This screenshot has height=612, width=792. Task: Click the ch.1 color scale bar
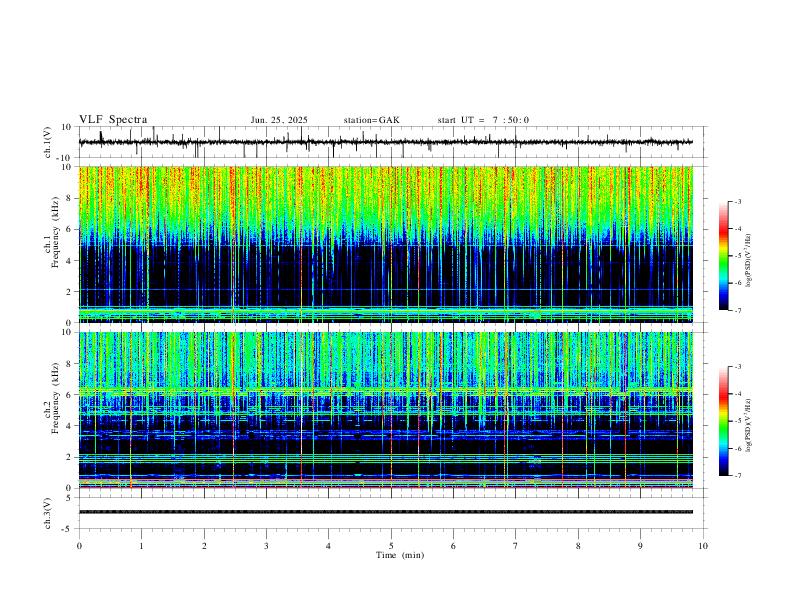(724, 256)
